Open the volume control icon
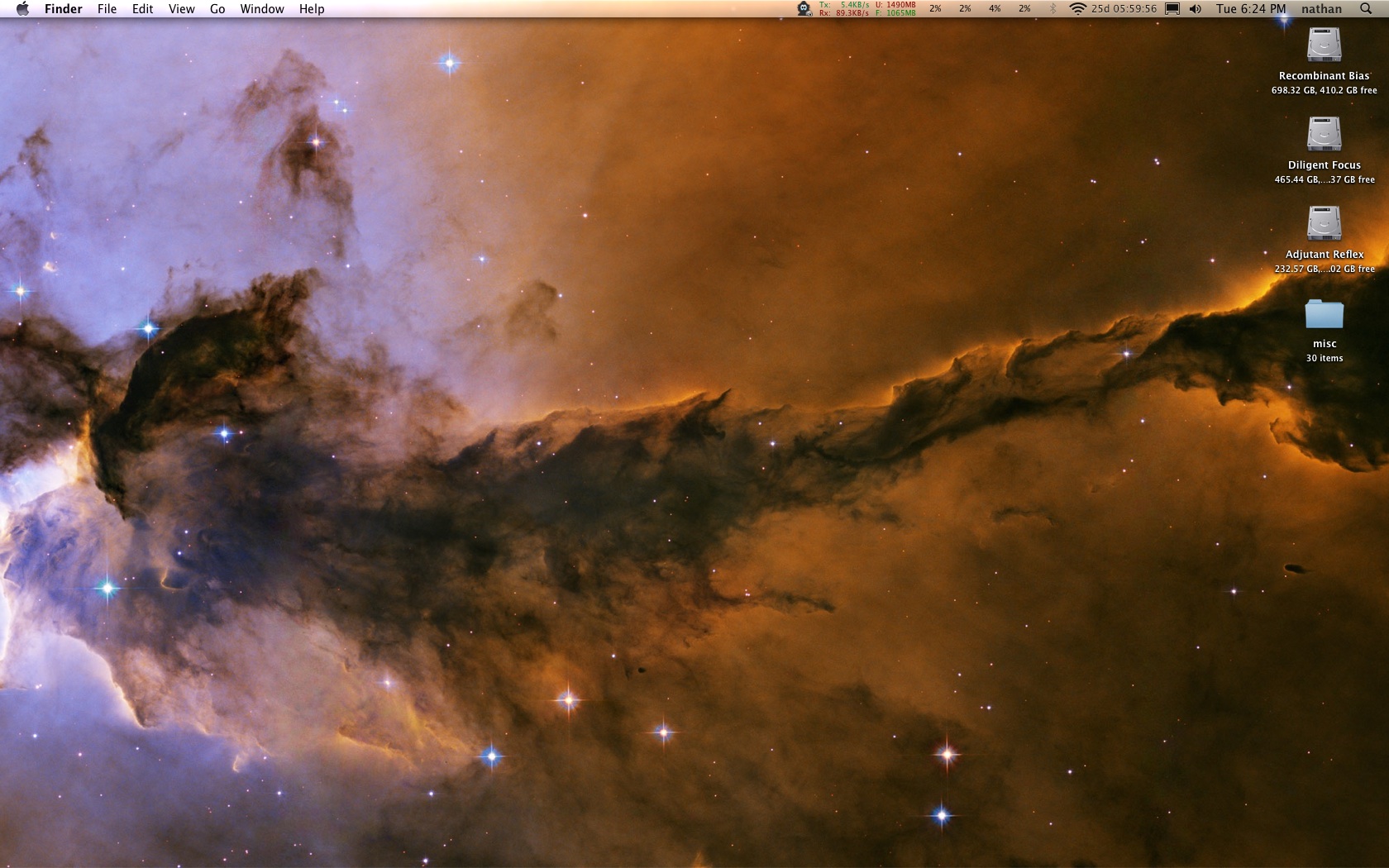This screenshot has width=1389, height=868. 1196,9
